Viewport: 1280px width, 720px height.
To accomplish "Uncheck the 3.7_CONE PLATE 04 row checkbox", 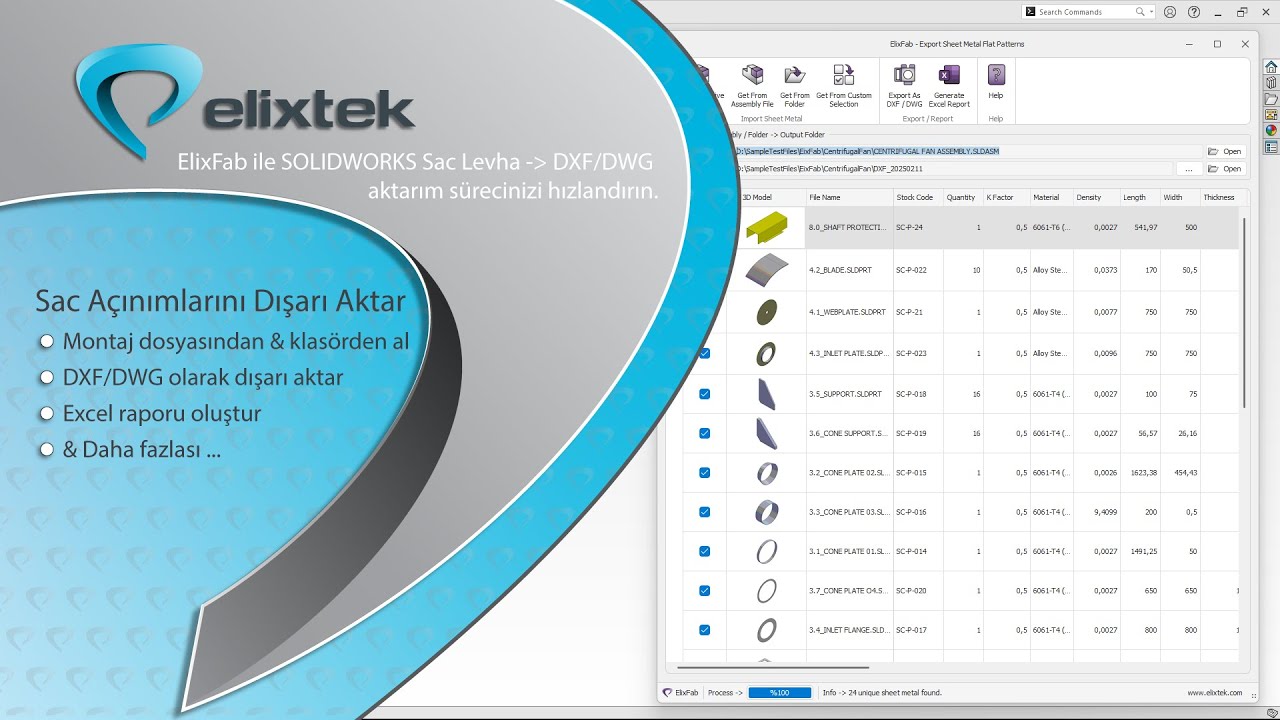I will [x=704, y=590].
